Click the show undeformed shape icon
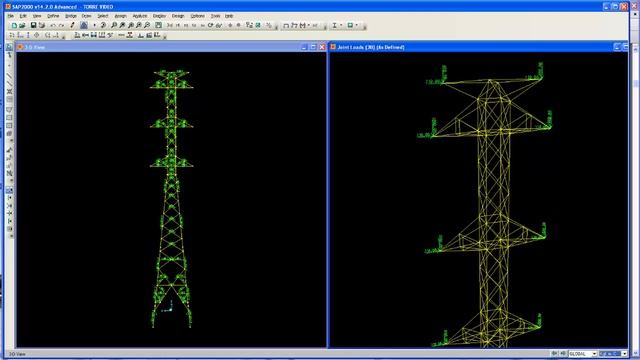 (x=286, y=25)
